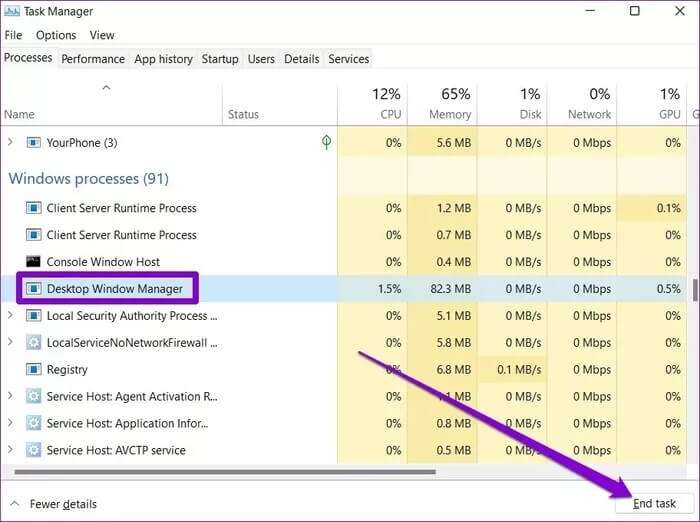
Task: Open the File menu
Action: pos(13,35)
